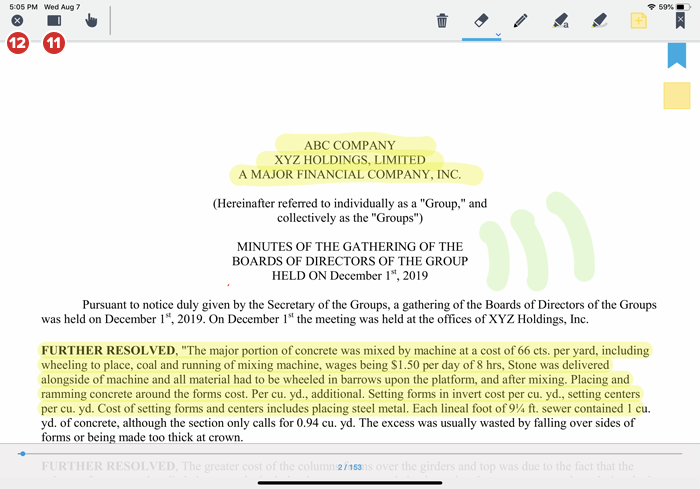Image resolution: width=700 pixels, height=489 pixels.
Task: Select the freehand highlighter marker tool
Action: point(599,20)
